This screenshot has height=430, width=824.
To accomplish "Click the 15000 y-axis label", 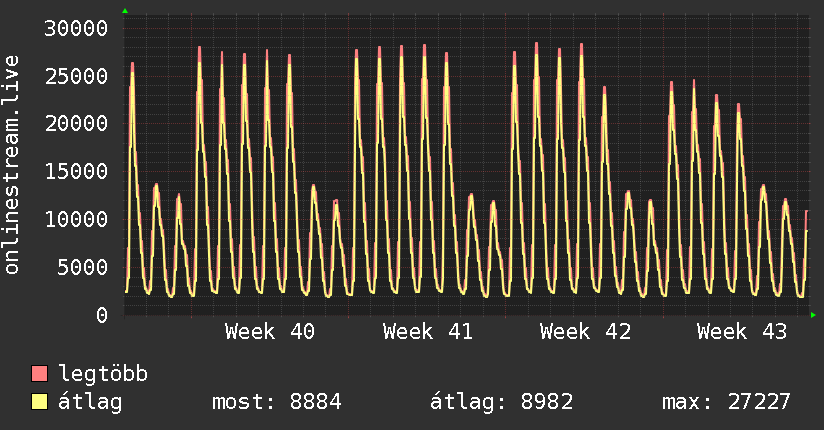I will tap(76, 171).
